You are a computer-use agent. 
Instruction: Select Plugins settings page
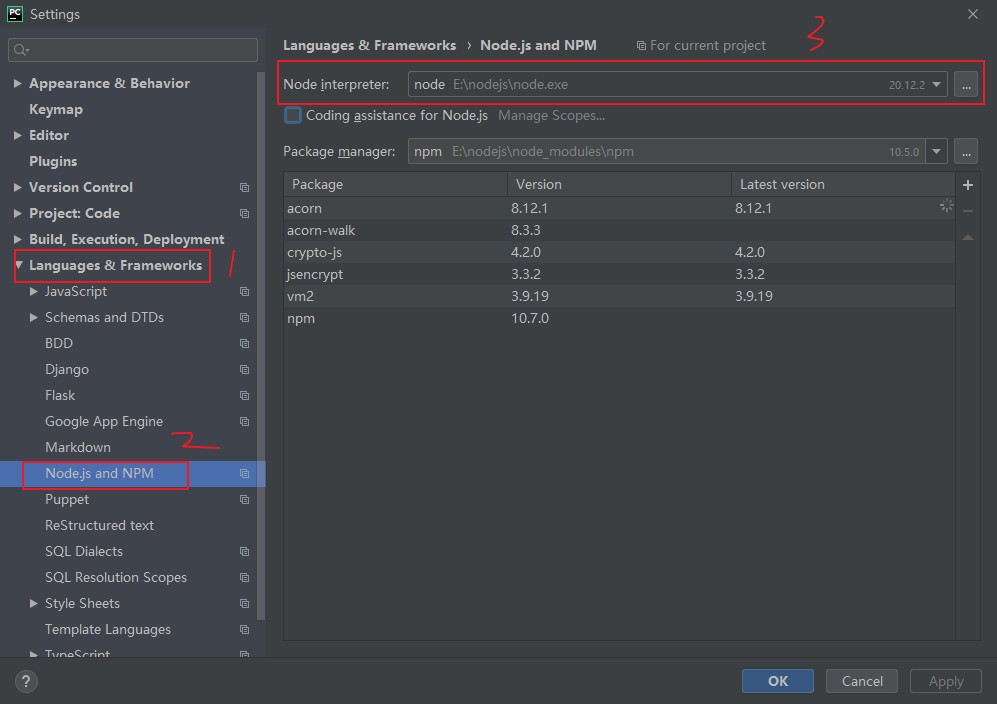pyautogui.click(x=53, y=162)
